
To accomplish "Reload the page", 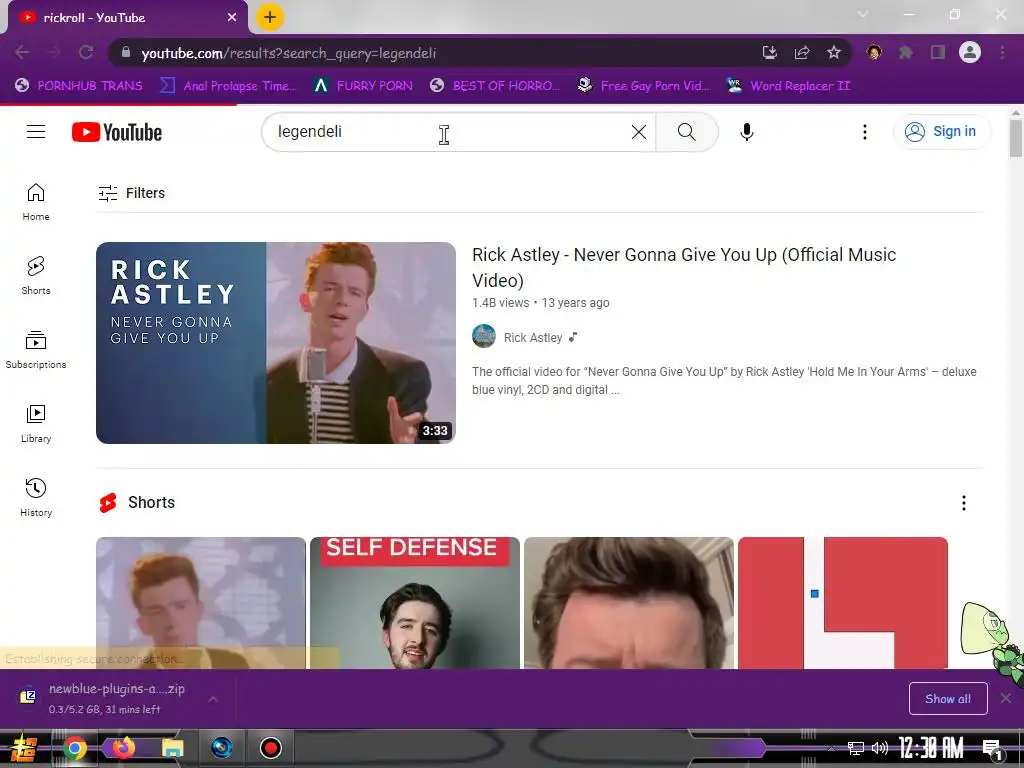I will [86, 53].
